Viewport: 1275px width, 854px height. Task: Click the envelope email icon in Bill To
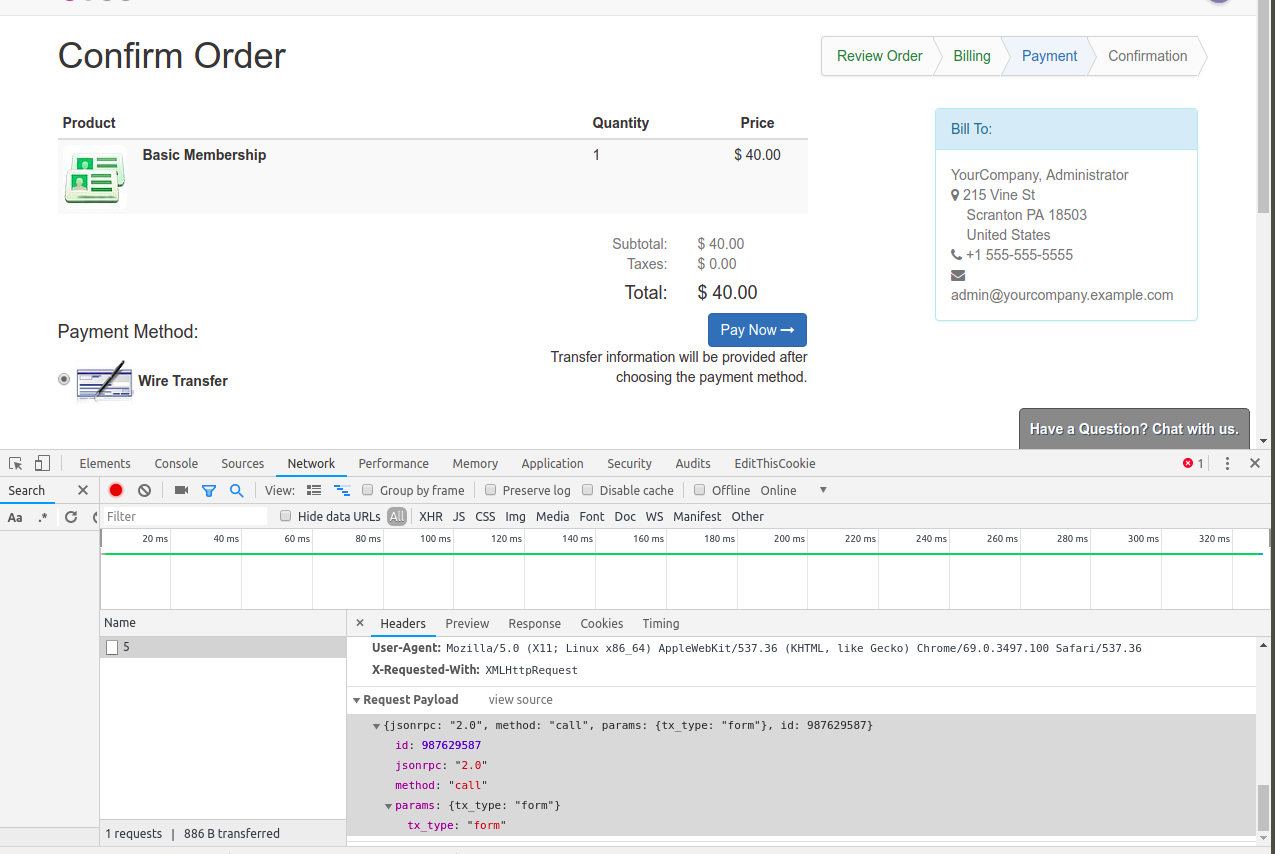[958, 275]
